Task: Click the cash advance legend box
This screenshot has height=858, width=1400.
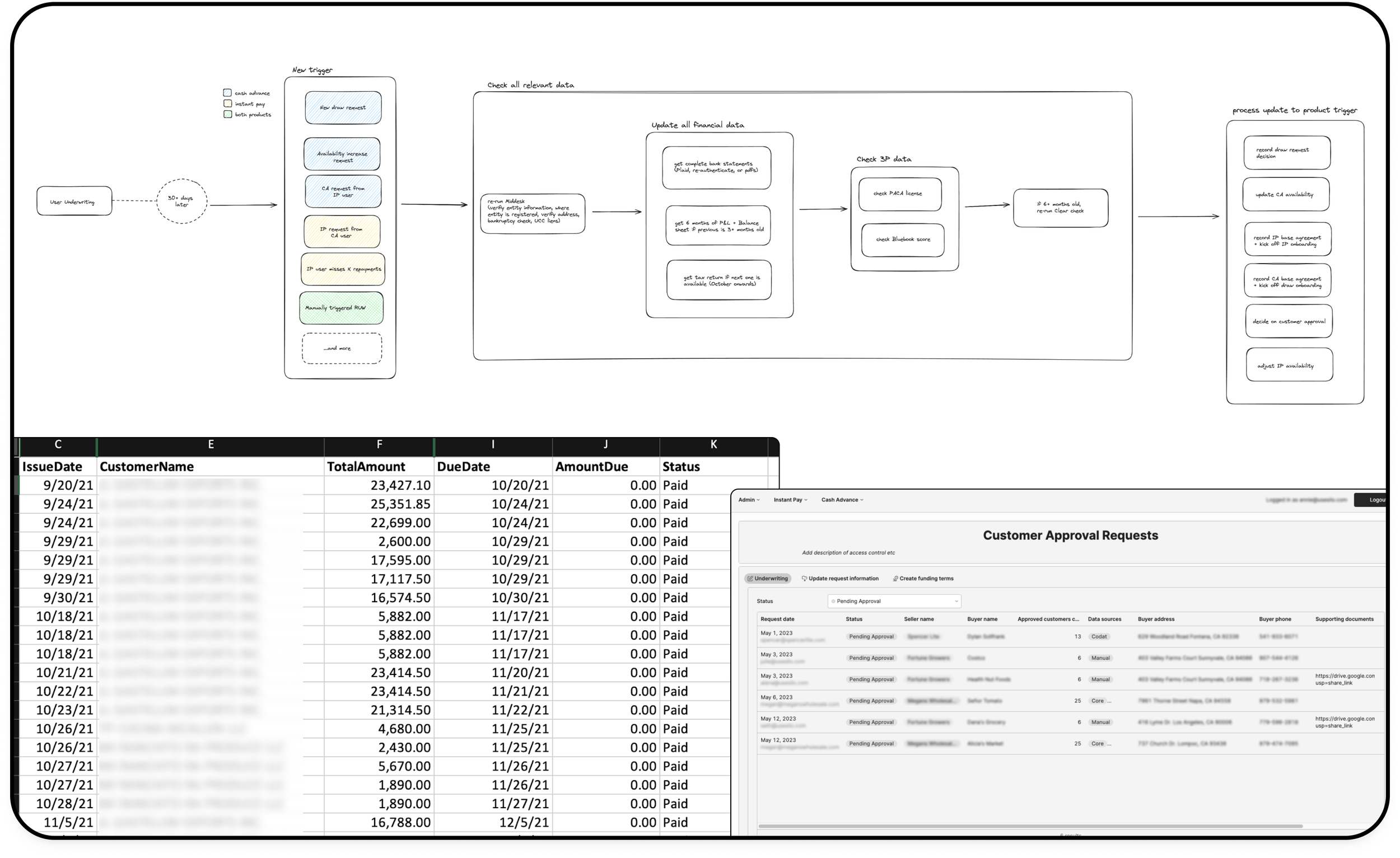Action: [x=227, y=92]
